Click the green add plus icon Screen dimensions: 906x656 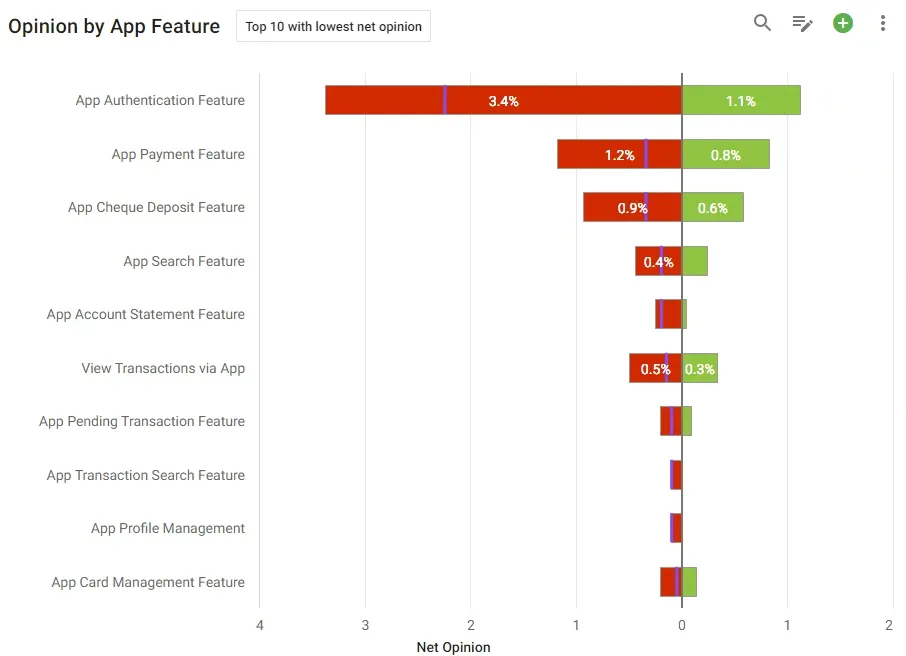click(842, 23)
